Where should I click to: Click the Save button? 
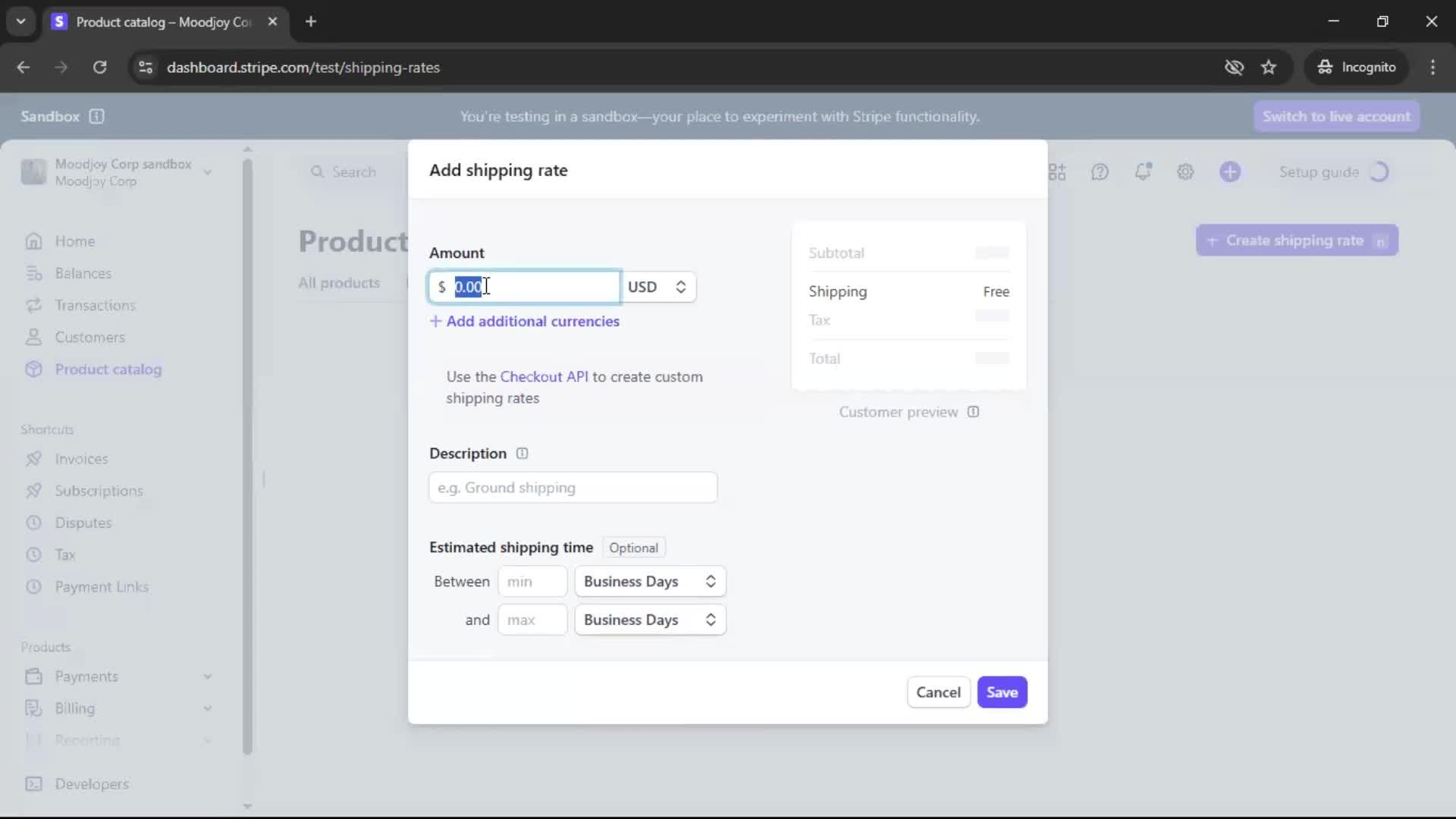coord(1002,692)
